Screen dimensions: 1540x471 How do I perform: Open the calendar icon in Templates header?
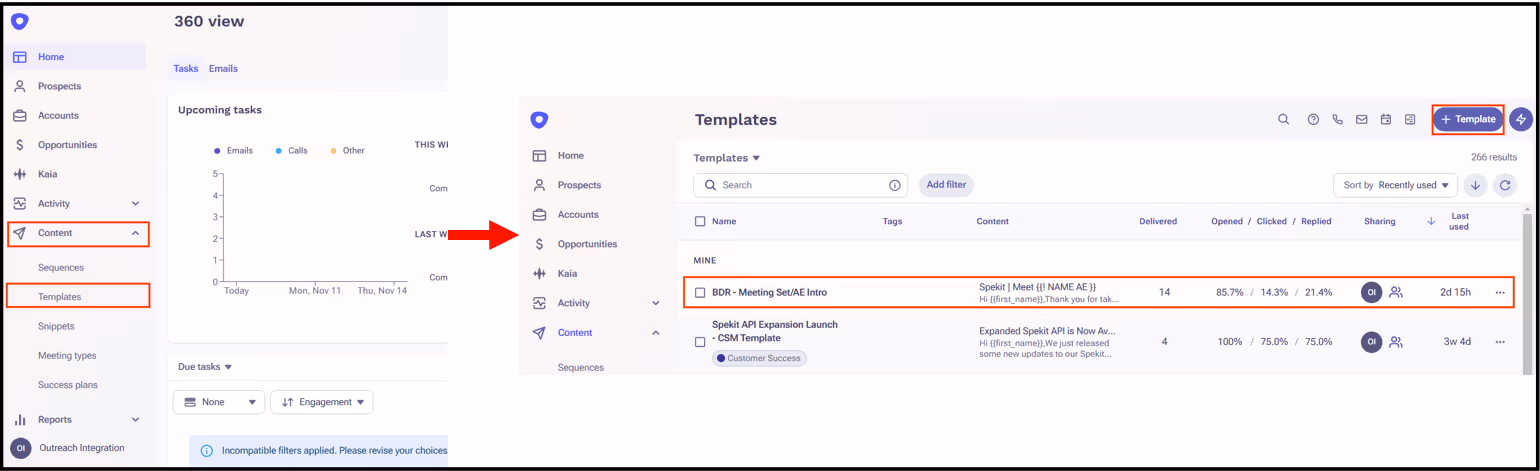(x=1386, y=119)
